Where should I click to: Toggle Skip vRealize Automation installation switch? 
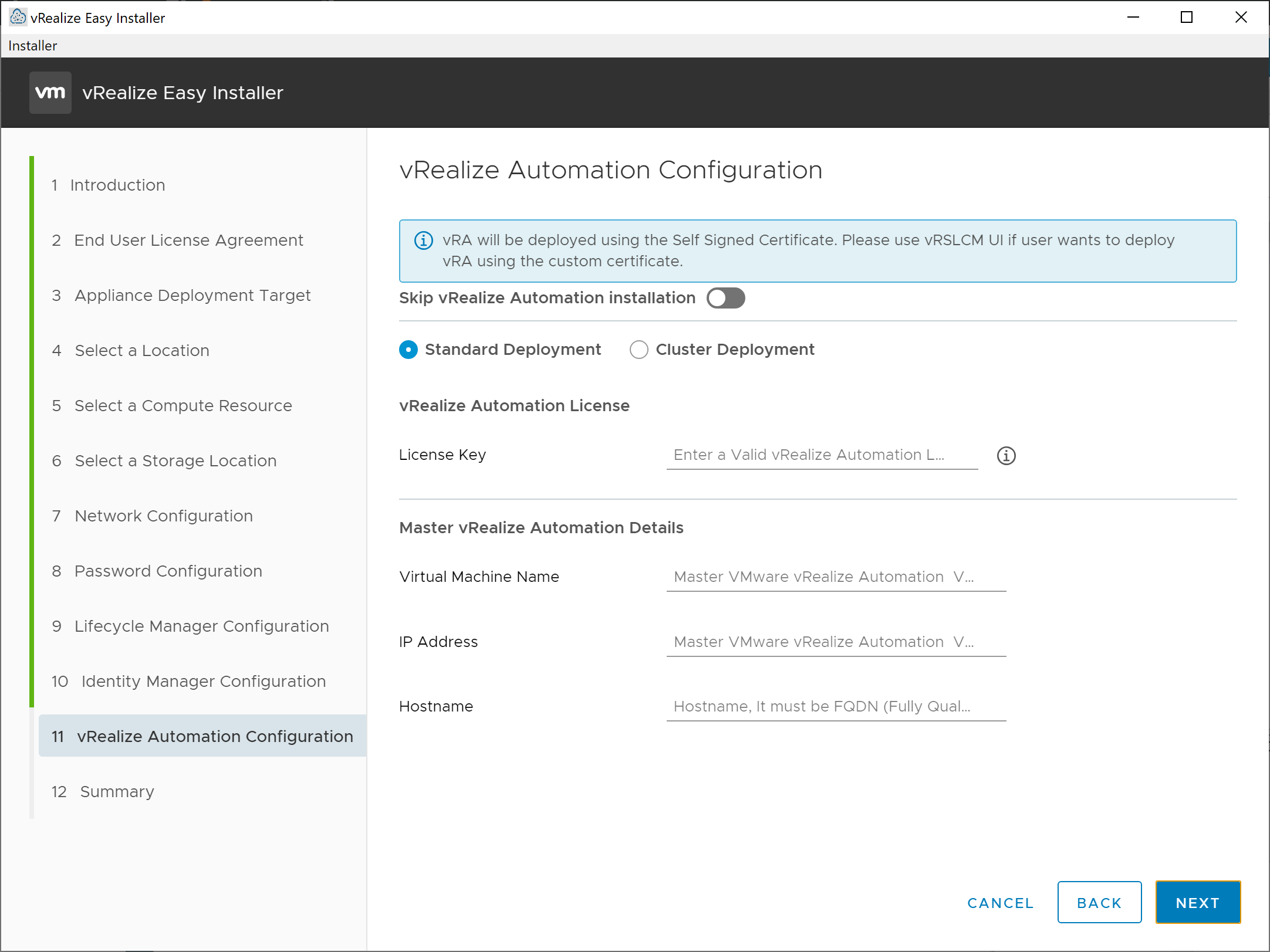[725, 298]
